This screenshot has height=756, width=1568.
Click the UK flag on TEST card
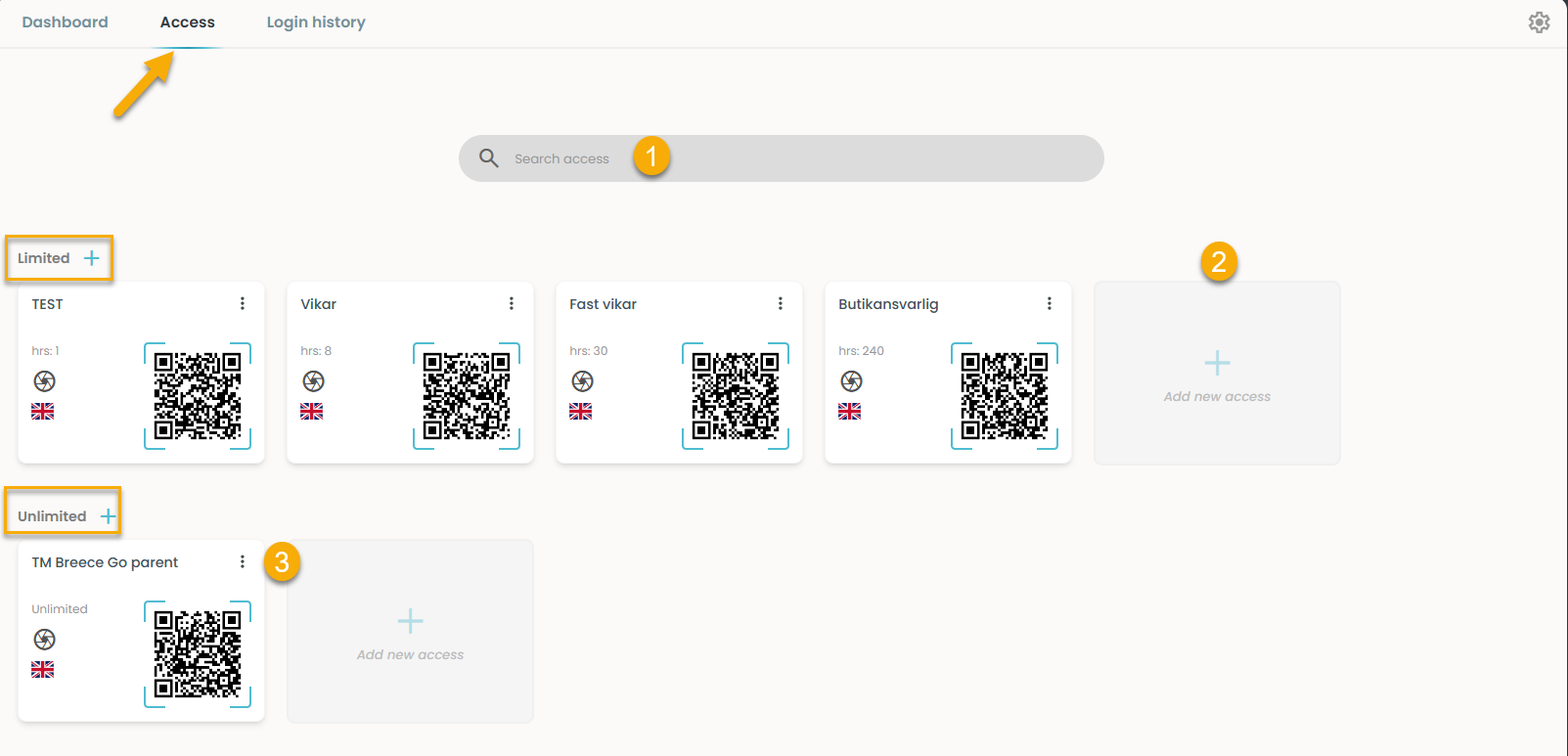(43, 412)
